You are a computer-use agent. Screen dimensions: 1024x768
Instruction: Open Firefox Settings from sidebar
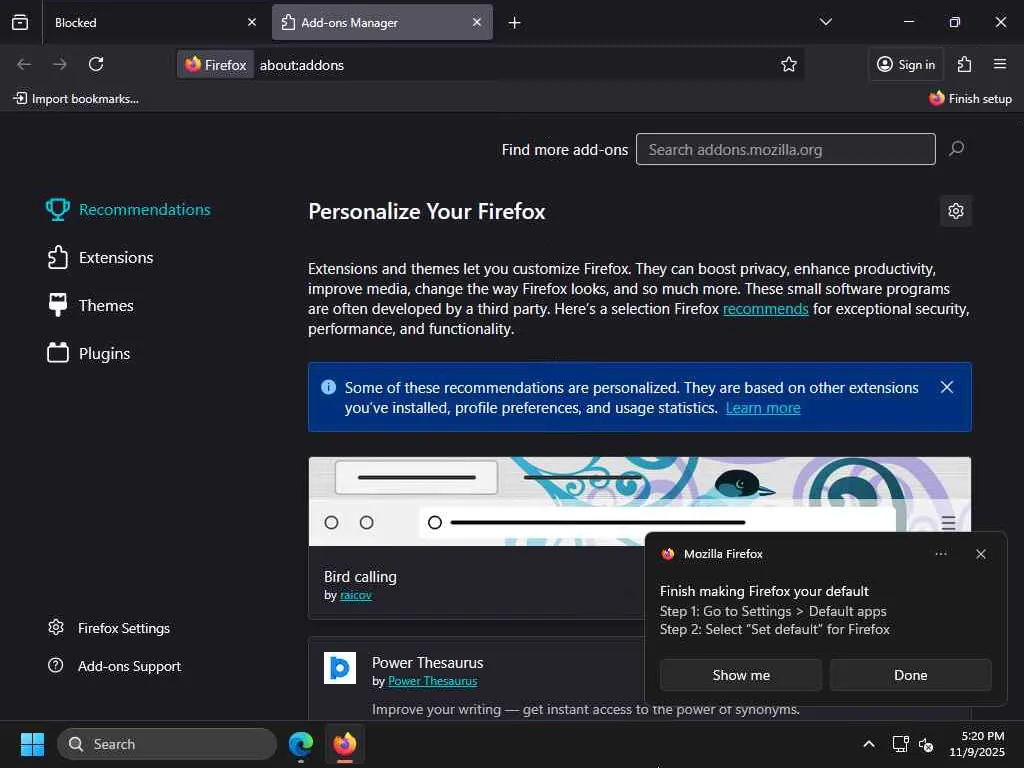tap(109, 628)
